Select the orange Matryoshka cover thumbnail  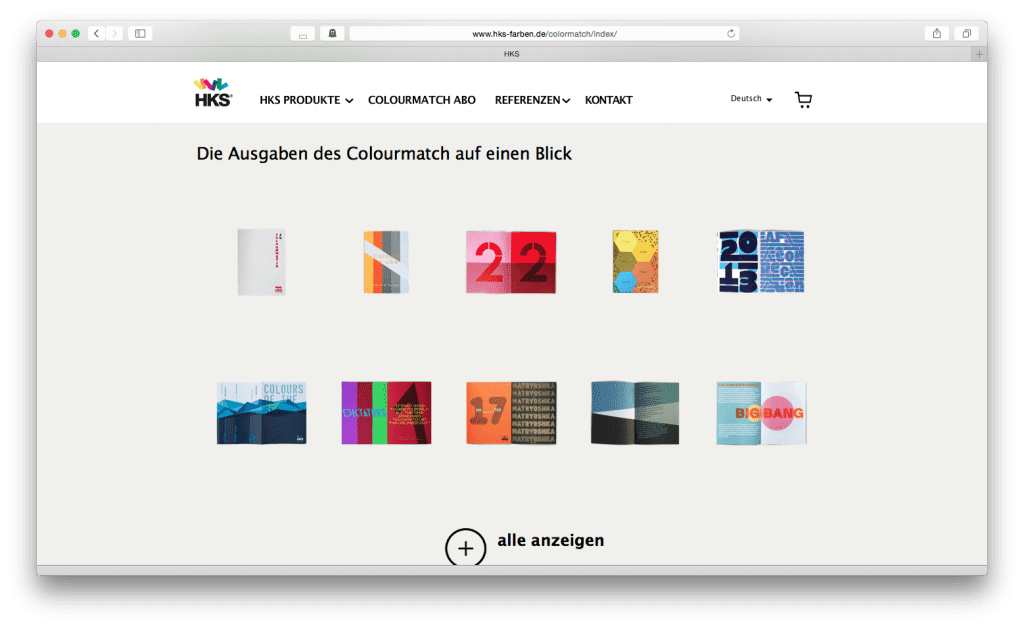pyautogui.click(x=510, y=412)
